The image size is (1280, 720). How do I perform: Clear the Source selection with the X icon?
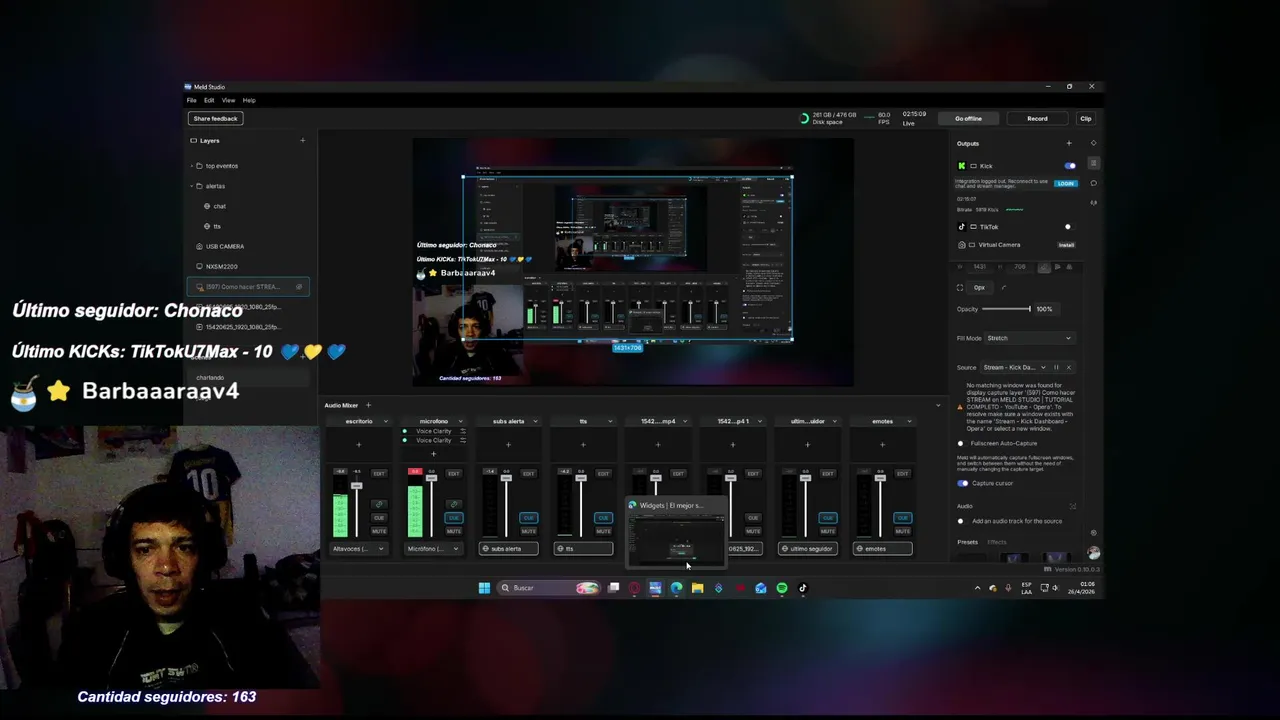(1068, 367)
